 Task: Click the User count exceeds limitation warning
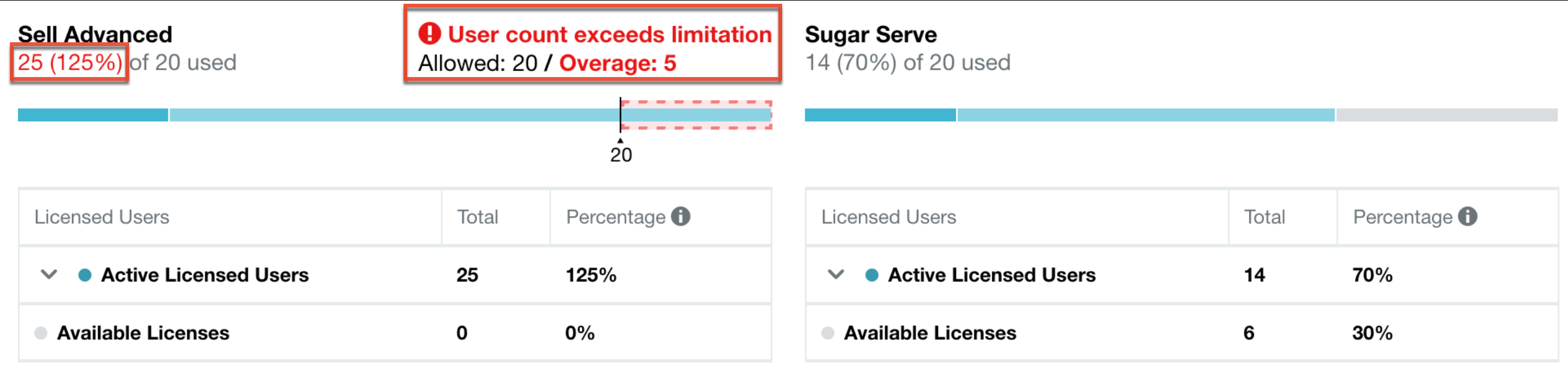(608, 34)
